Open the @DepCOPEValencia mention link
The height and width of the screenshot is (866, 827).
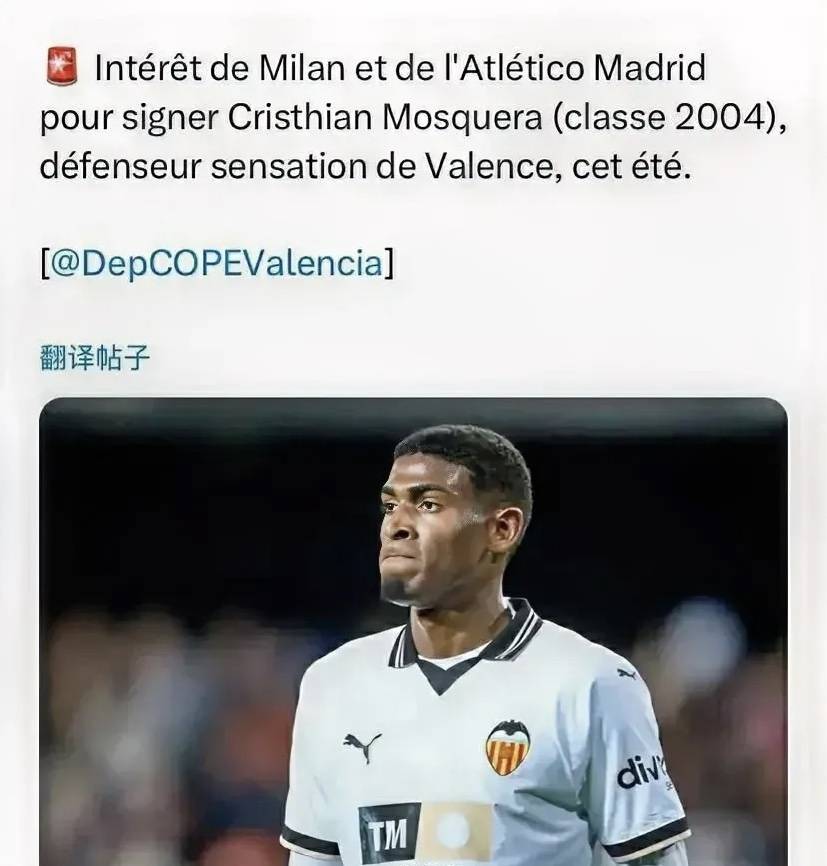click(217, 263)
